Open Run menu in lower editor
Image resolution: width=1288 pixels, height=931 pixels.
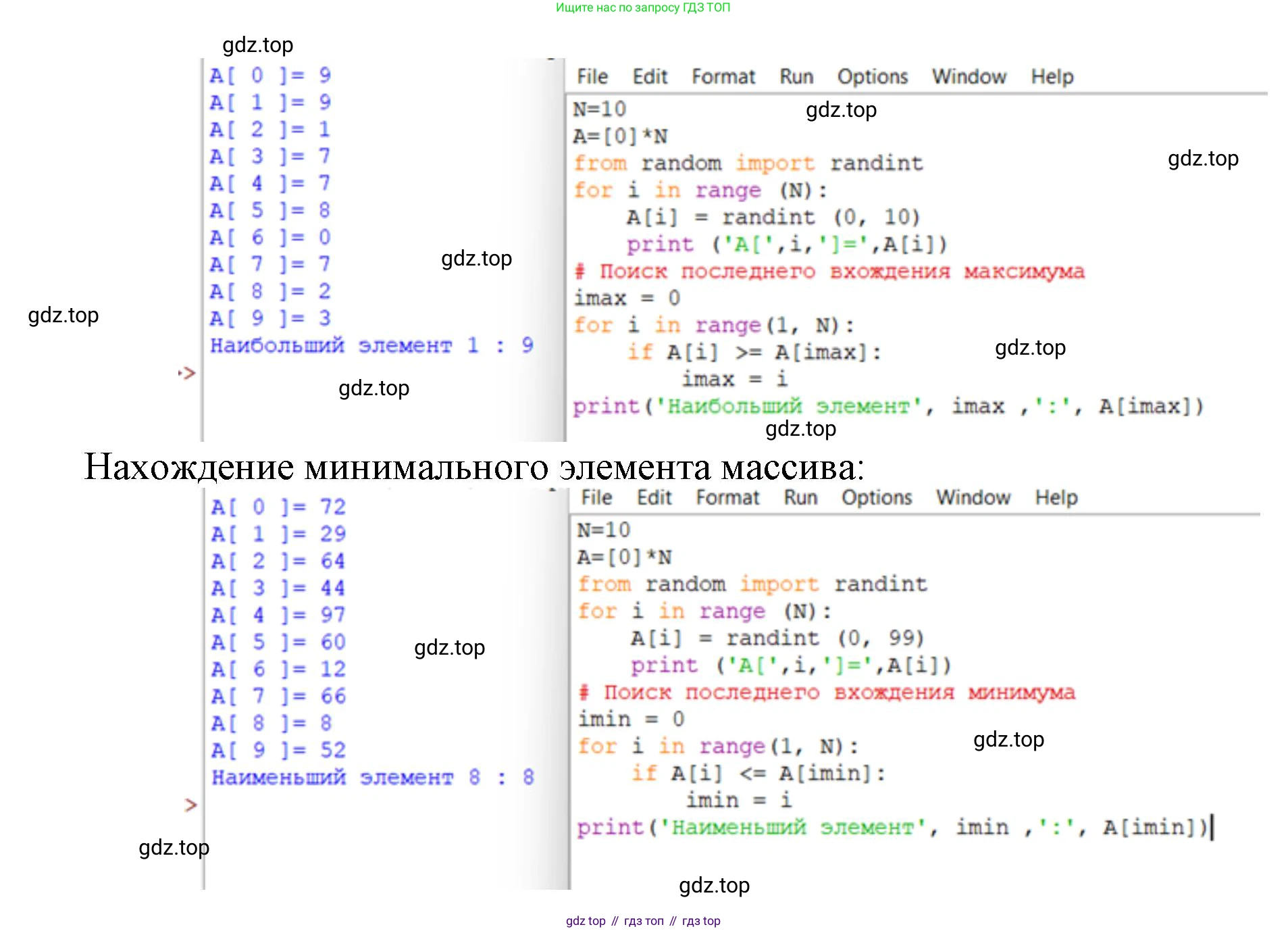[x=800, y=497]
